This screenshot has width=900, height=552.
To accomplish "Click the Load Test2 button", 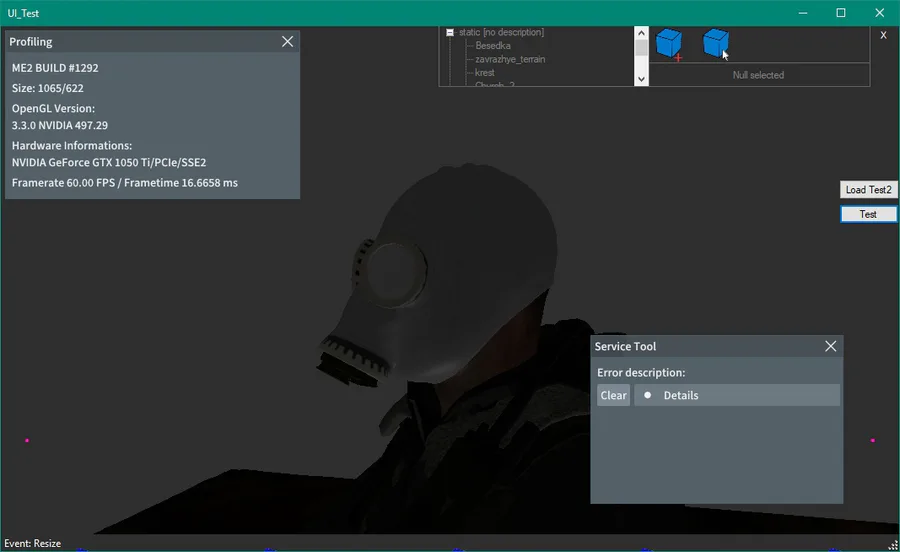I will tap(868, 190).
